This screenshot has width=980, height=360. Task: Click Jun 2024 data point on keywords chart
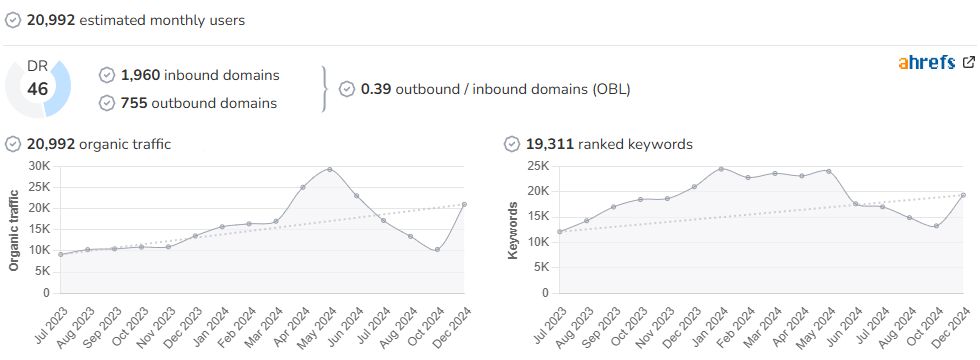[x=856, y=204]
